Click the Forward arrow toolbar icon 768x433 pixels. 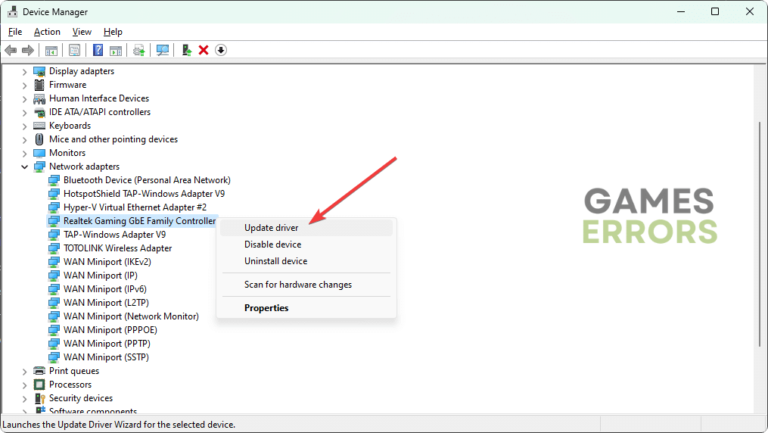28,50
